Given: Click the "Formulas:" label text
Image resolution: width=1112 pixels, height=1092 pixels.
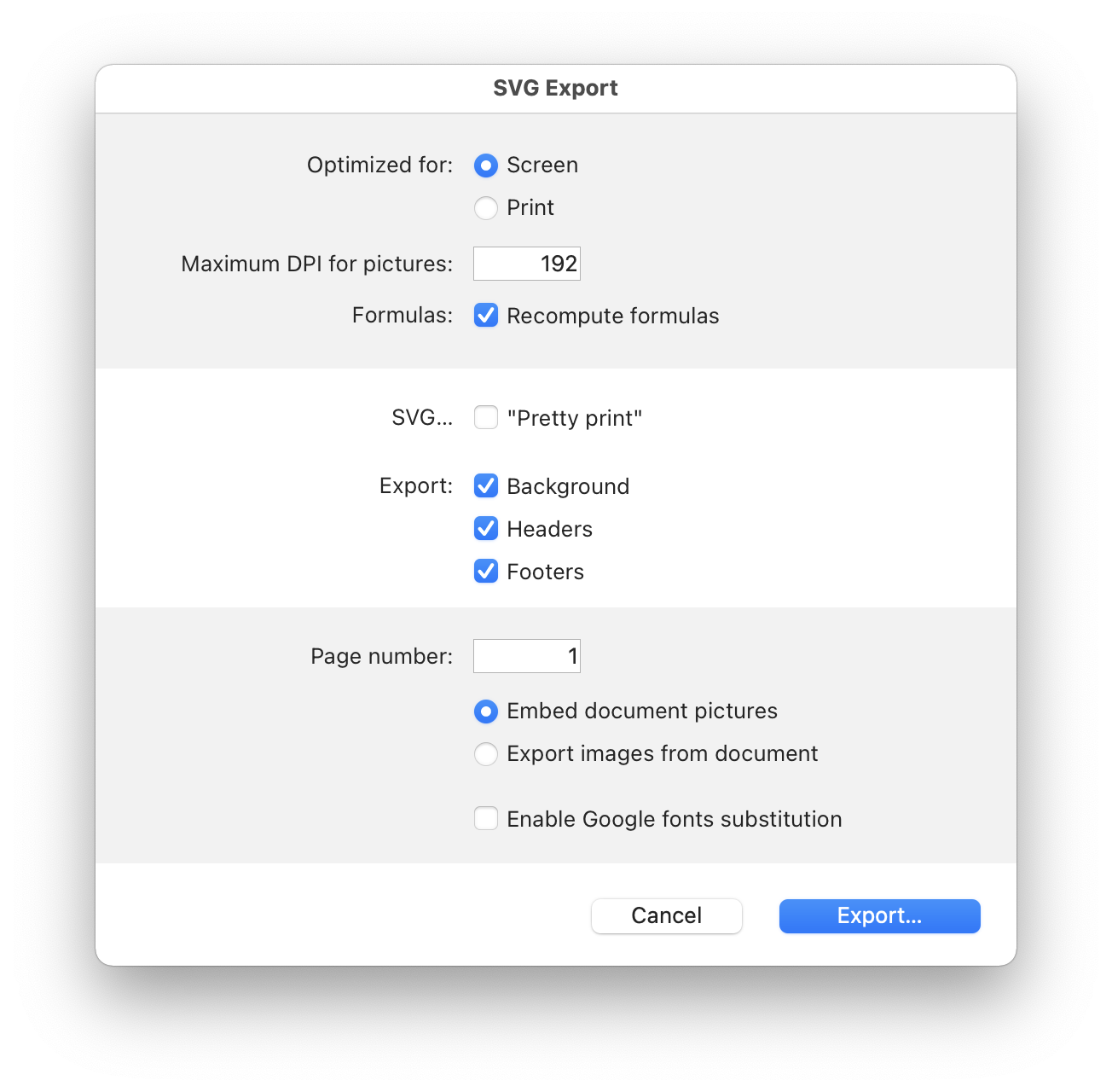Looking at the screenshot, I should [x=402, y=316].
